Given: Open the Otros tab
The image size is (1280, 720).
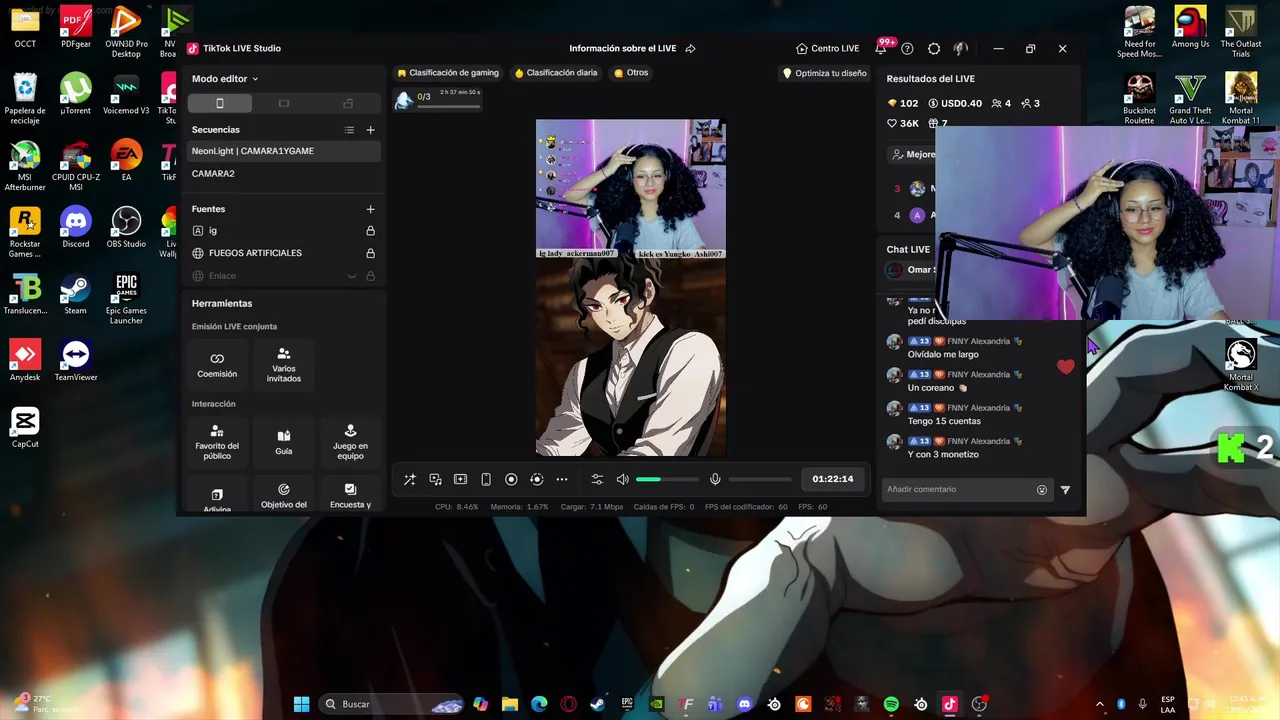Looking at the screenshot, I should tap(631, 73).
